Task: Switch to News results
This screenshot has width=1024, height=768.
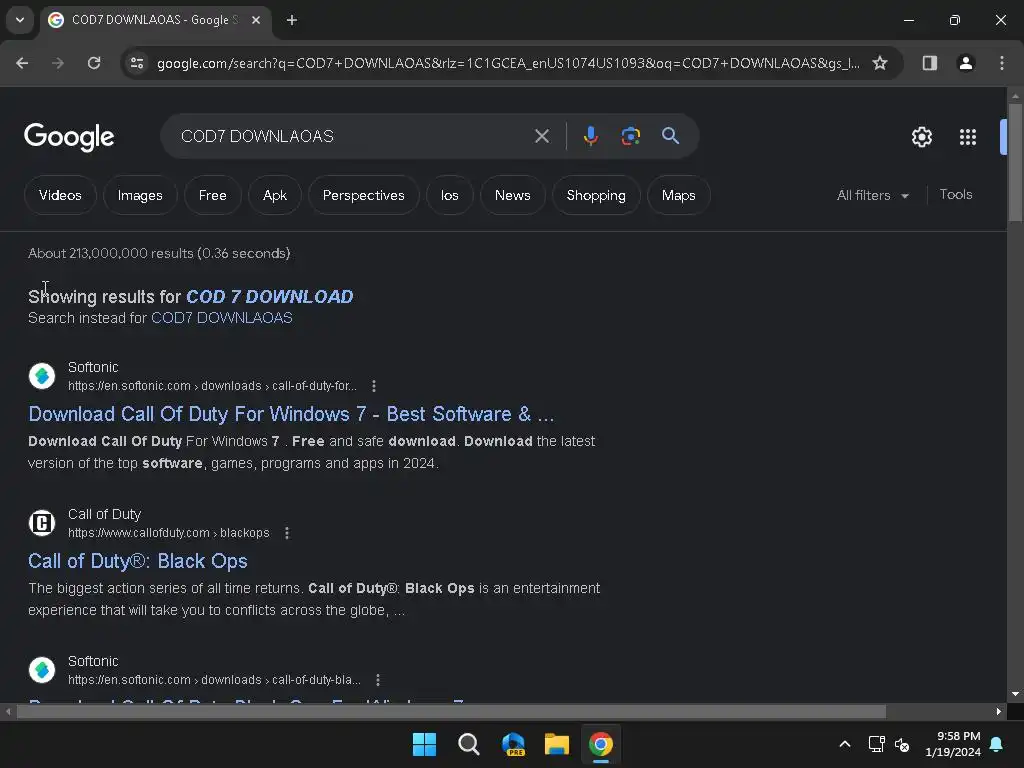Action: [x=513, y=195]
